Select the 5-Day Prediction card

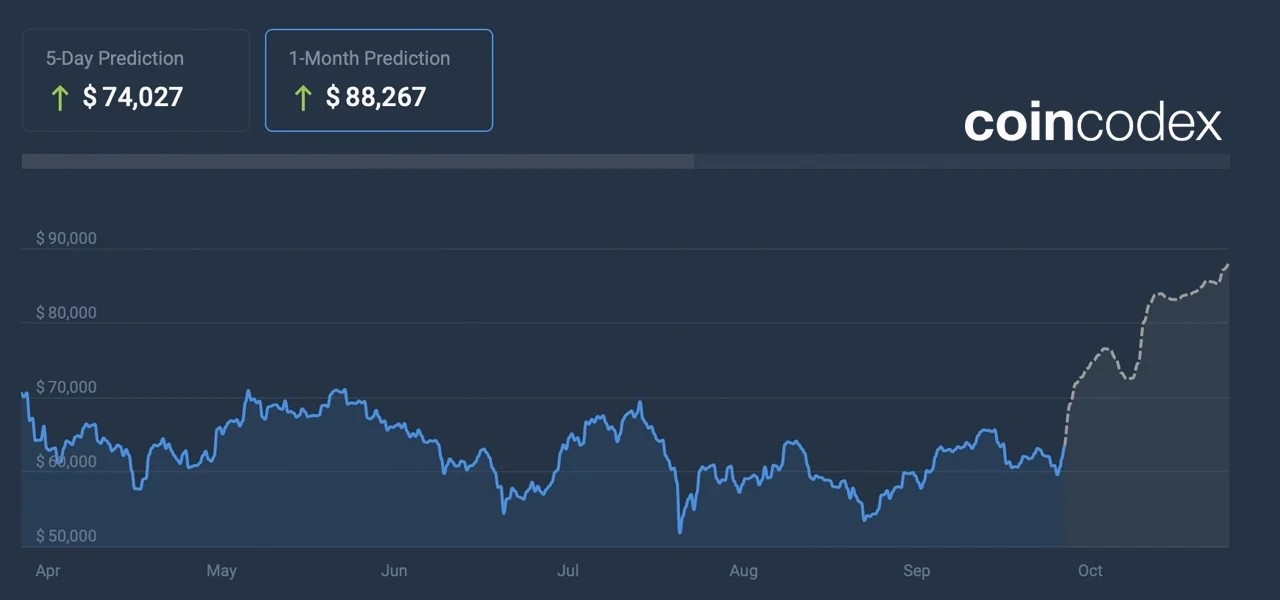point(136,80)
